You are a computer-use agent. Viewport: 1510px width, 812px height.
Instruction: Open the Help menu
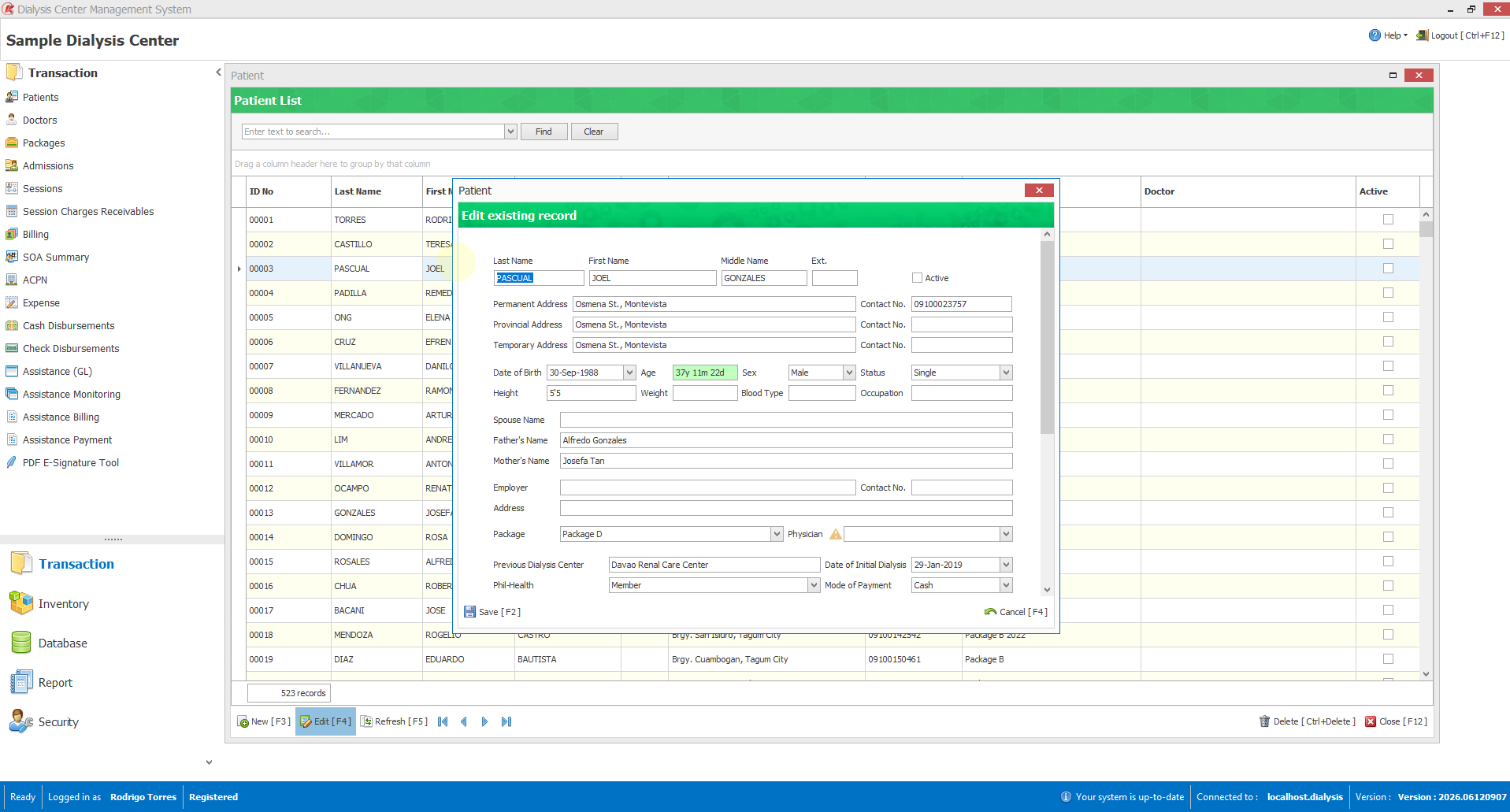1388,35
